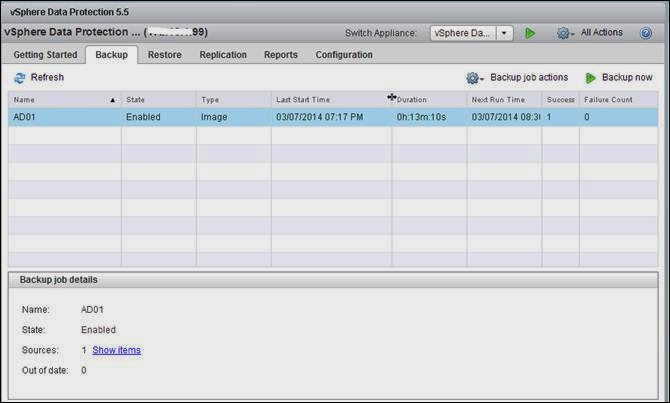The height and width of the screenshot is (403, 670).
Task: Open the Replication tab
Action: click(223, 55)
